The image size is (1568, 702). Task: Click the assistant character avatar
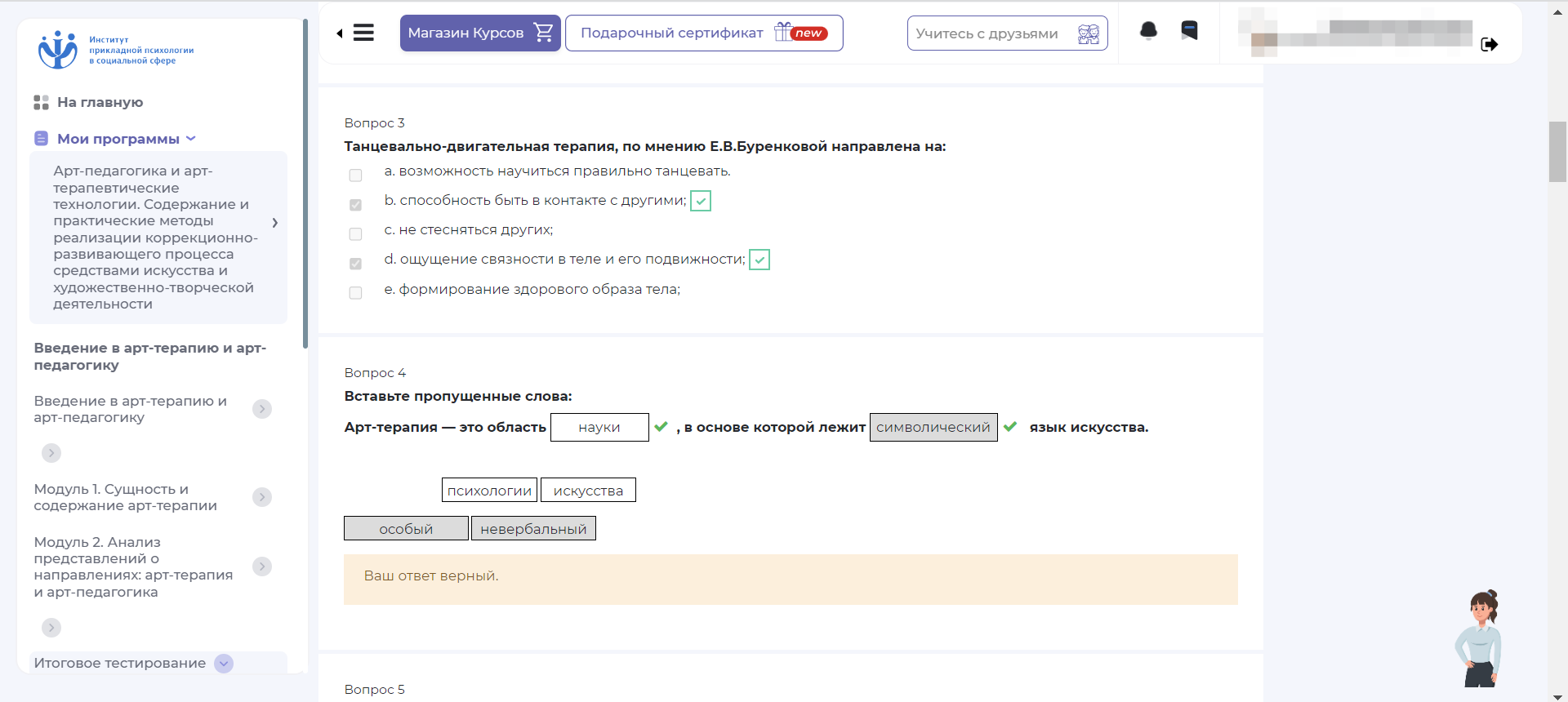[x=1480, y=638]
